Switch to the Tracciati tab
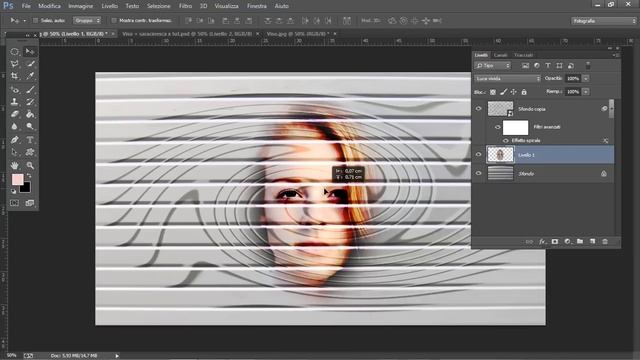The image size is (640, 360). 523,55
